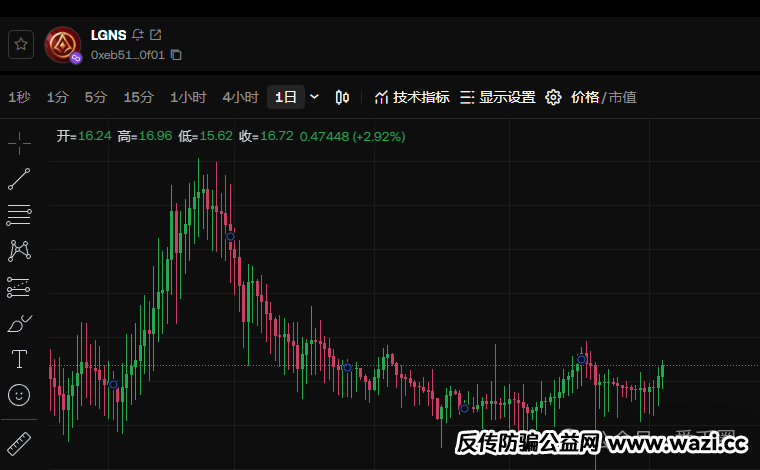This screenshot has height=470, width=760.
Task: Select the 15分 timeframe
Action: coord(139,97)
